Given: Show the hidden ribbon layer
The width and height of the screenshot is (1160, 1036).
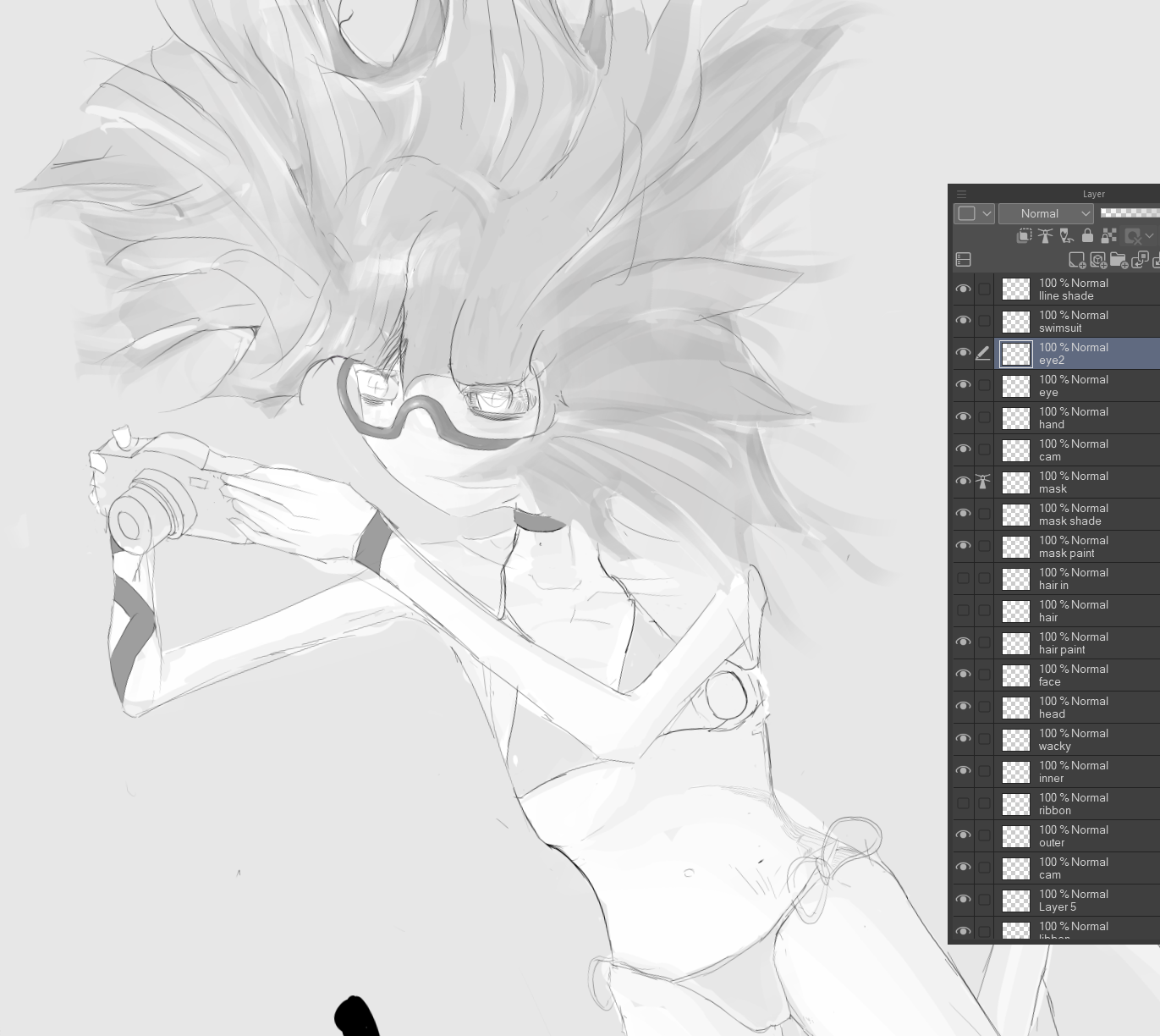Looking at the screenshot, I should [963, 803].
